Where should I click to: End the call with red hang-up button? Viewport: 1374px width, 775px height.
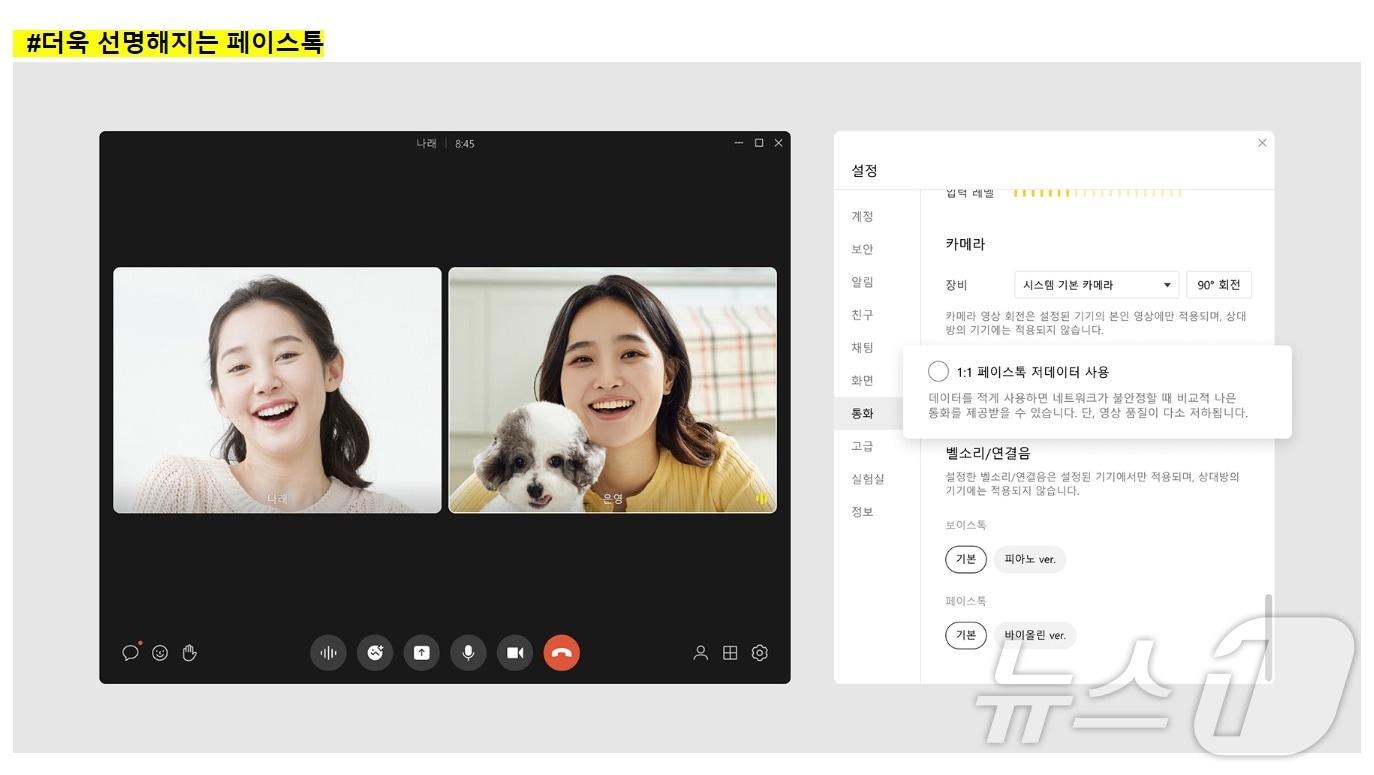point(562,653)
